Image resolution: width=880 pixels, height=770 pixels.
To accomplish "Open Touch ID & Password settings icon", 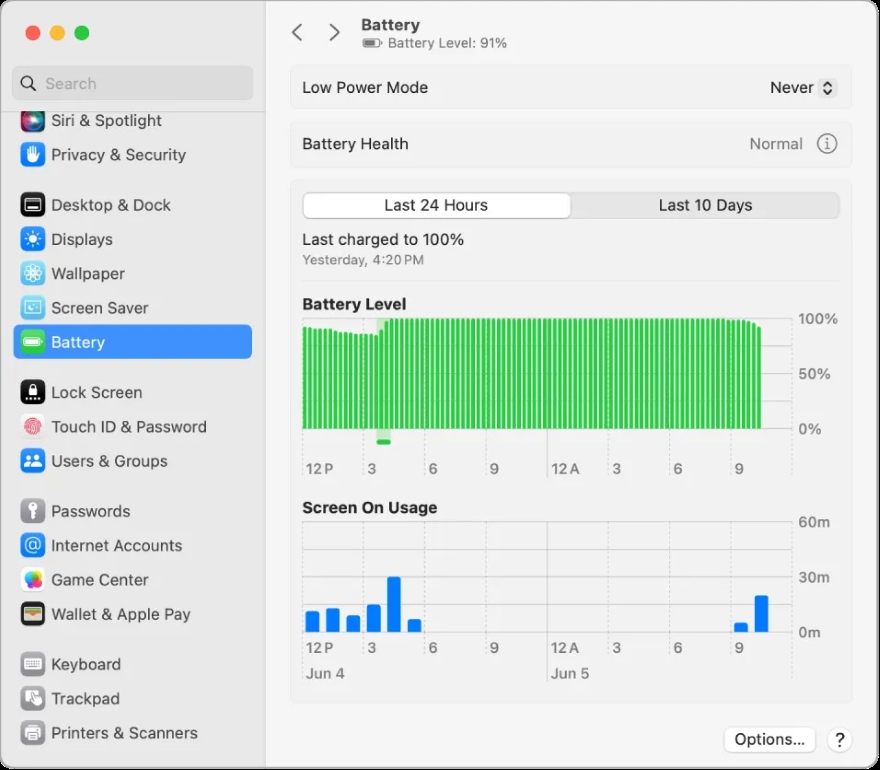I will click(31, 426).
